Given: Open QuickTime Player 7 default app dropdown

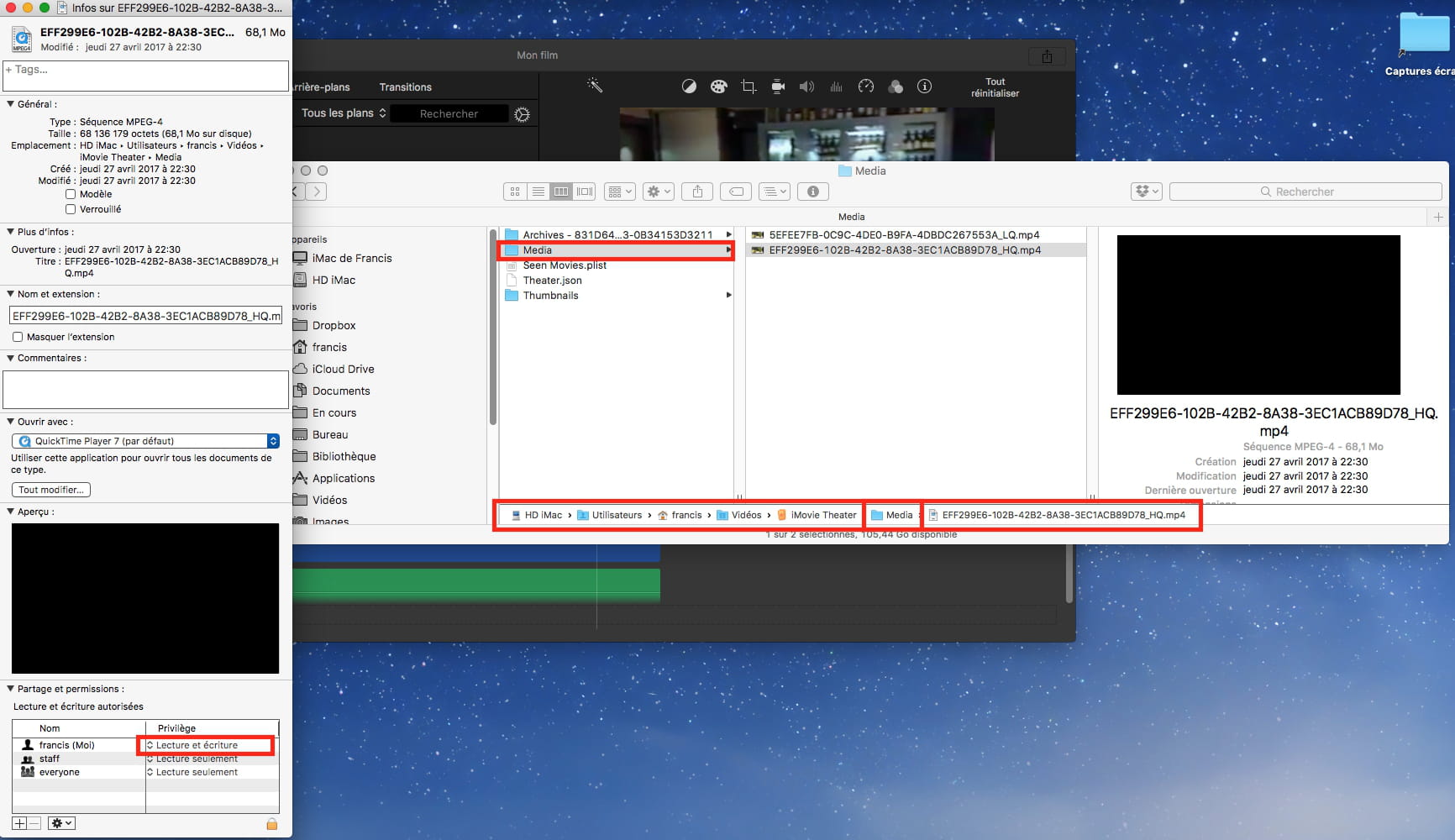Looking at the screenshot, I should (x=145, y=441).
